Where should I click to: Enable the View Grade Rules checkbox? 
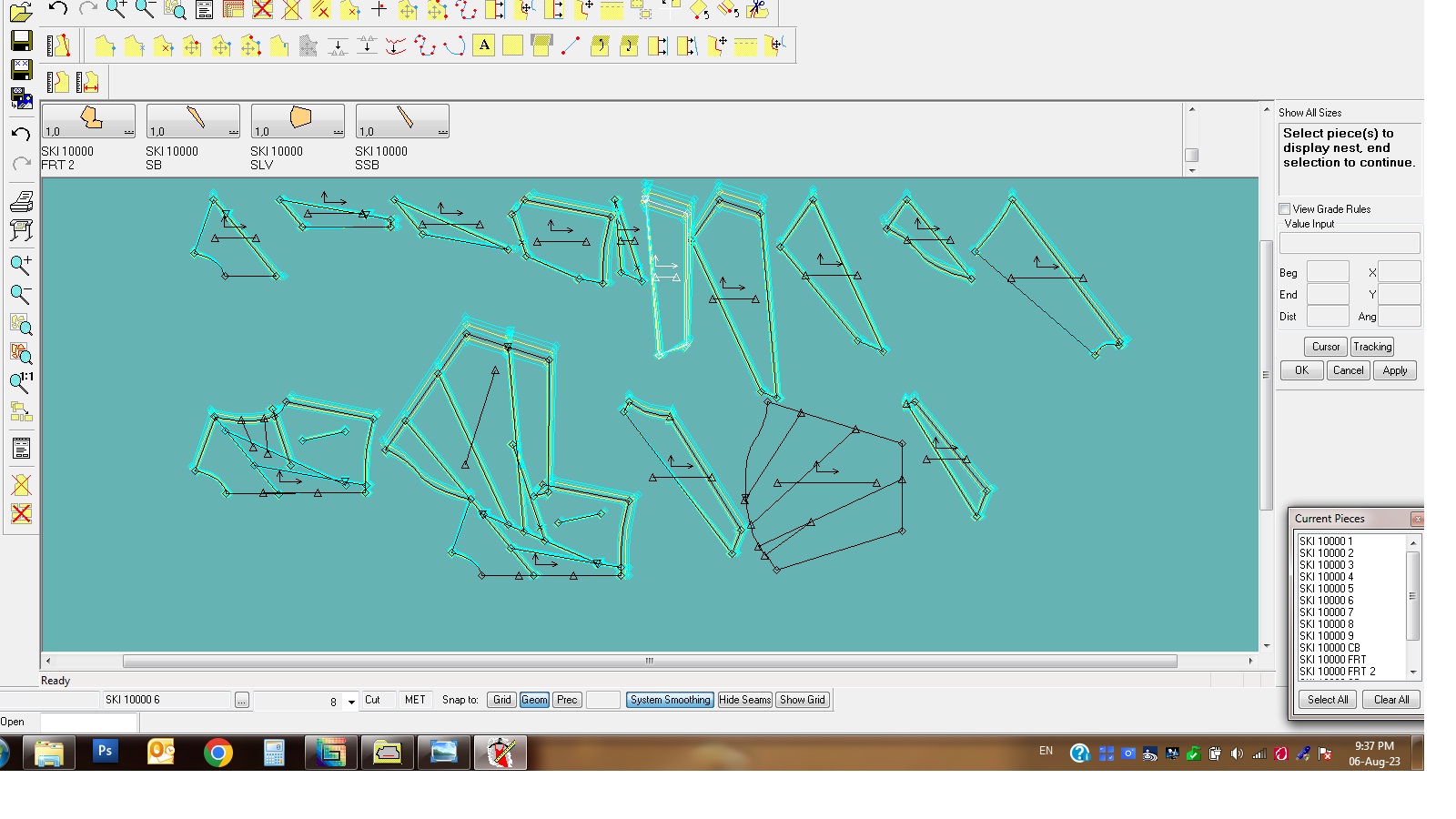[x=1285, y=209]
